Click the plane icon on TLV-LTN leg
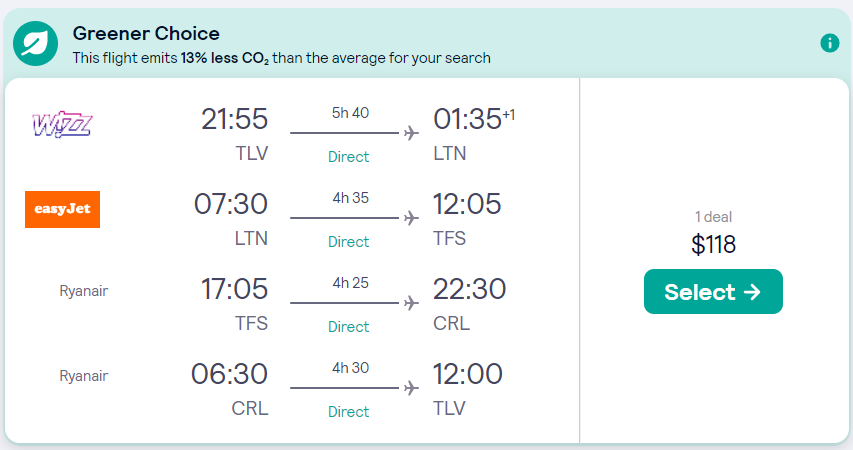 pos(411,133)
